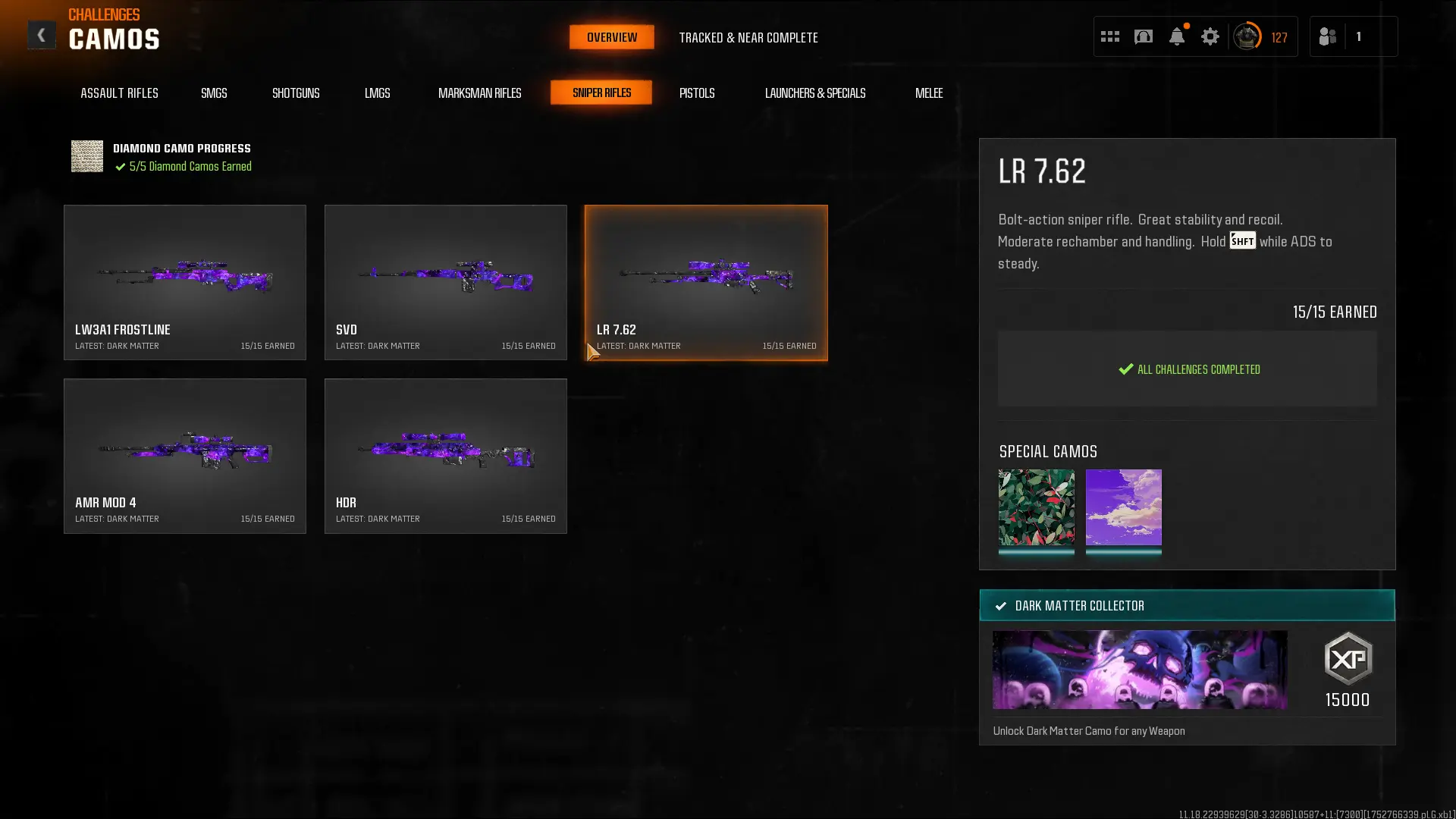Open the grid menu icon
Image resolution: width=1456 pixels, height=819 pixels.
point(1109,36)
